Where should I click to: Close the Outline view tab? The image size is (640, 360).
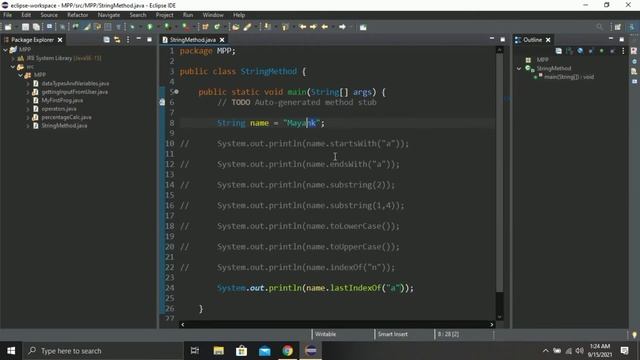click(548, 40)
